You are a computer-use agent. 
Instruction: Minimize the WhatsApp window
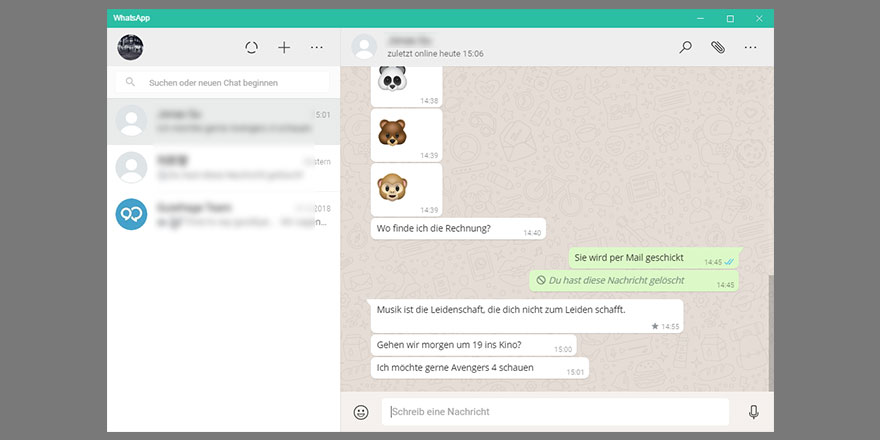[x=700, y=19]
